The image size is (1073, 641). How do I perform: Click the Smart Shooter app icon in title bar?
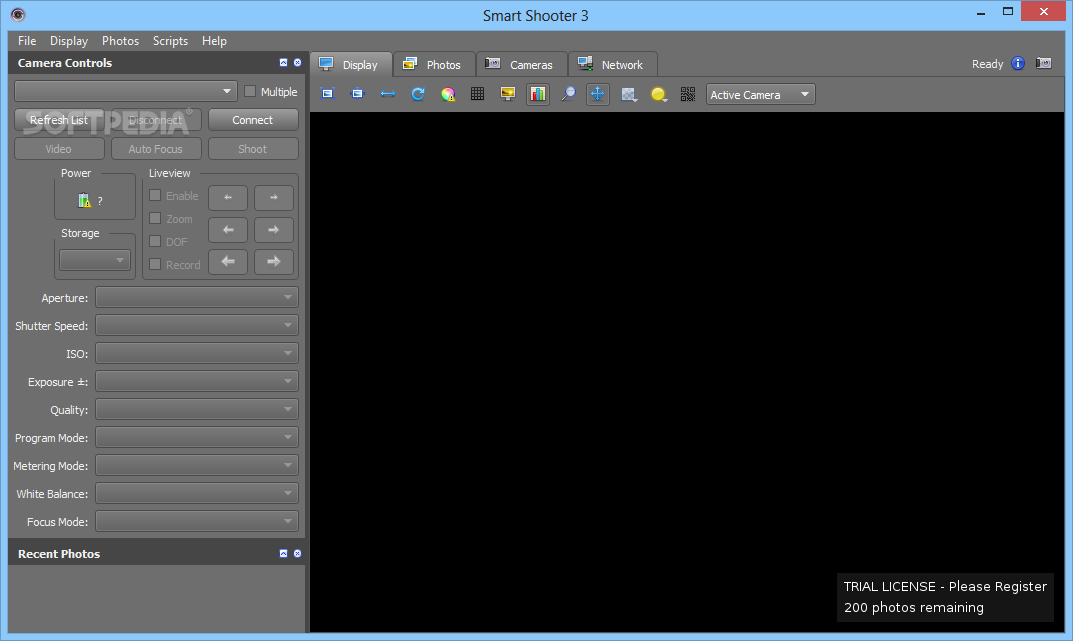(x=18, y=14)
